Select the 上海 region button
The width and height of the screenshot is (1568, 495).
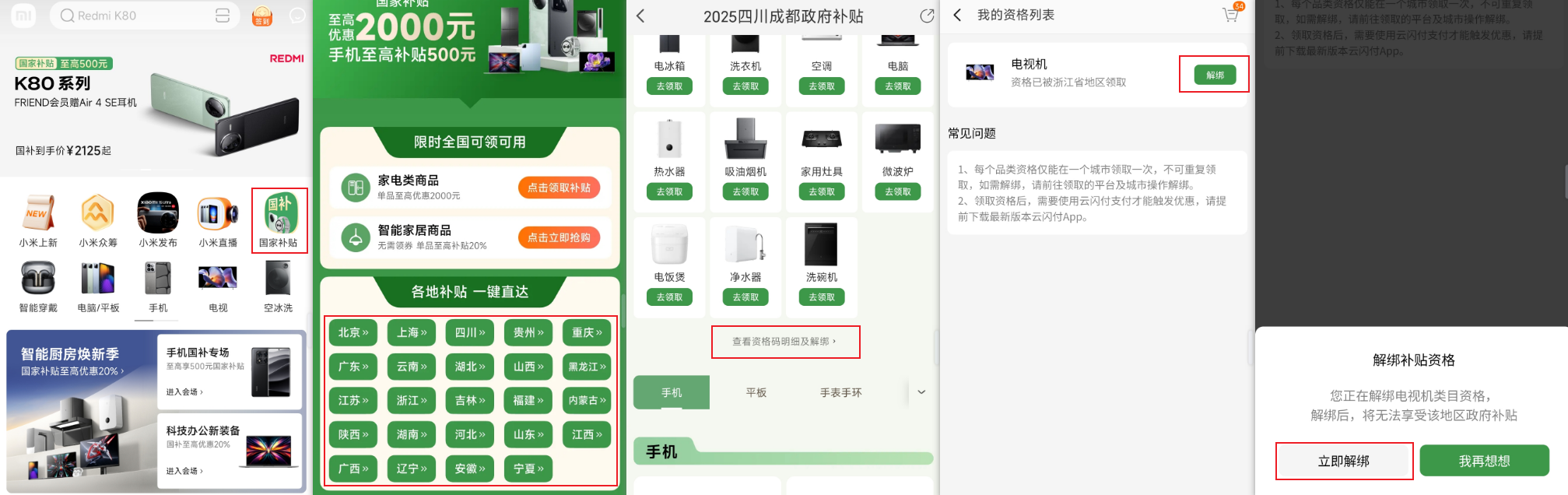[x=412, y=332]
